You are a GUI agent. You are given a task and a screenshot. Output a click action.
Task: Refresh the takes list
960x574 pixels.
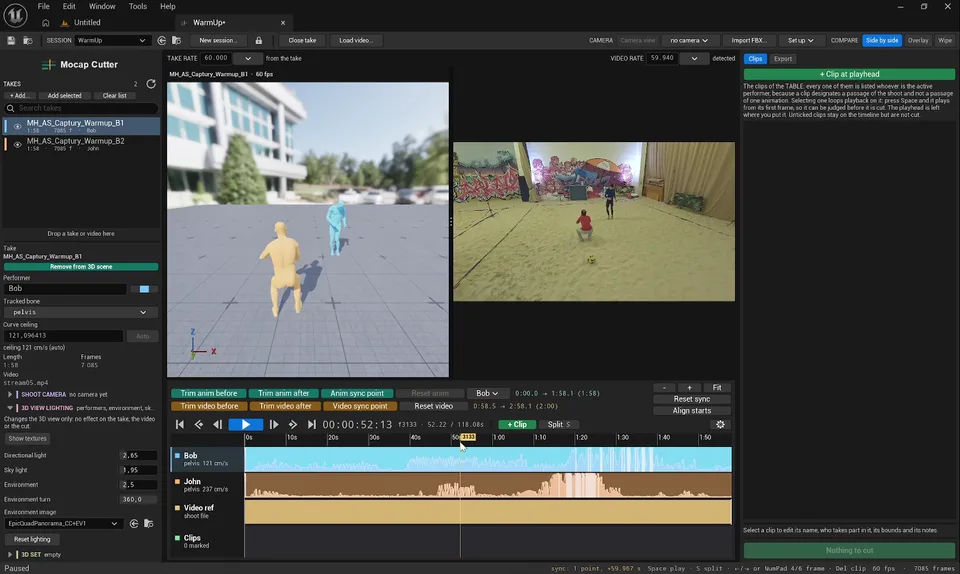pyautogui.click(x=151, y=84)
